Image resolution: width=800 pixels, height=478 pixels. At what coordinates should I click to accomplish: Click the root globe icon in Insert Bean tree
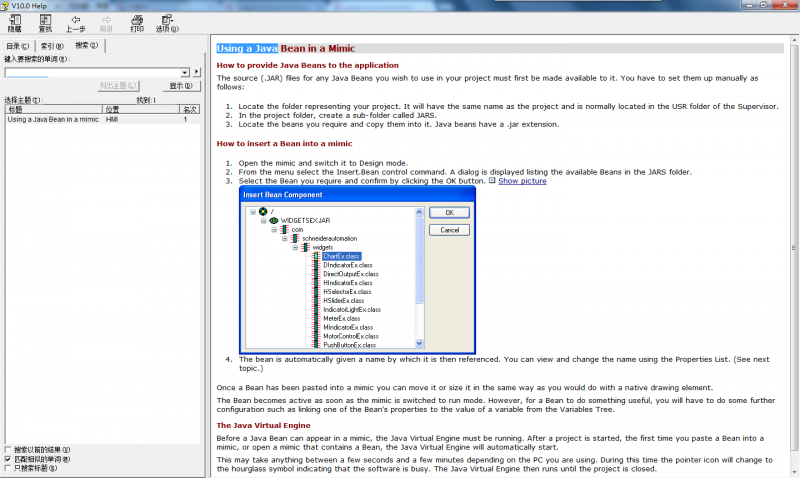[263, 211]
